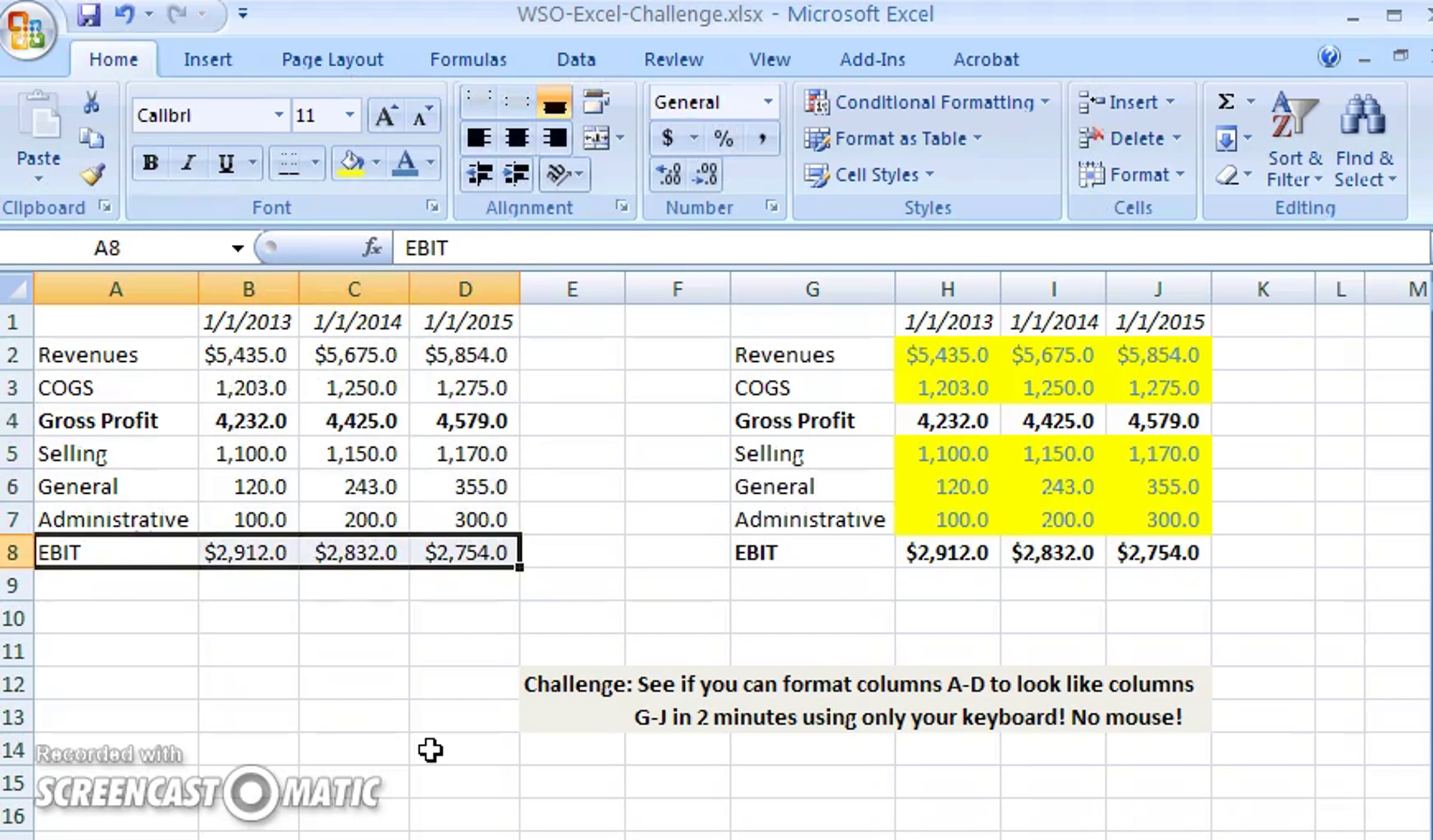Switch to the Review tab
1433x840 pixels.
[674, 60]
